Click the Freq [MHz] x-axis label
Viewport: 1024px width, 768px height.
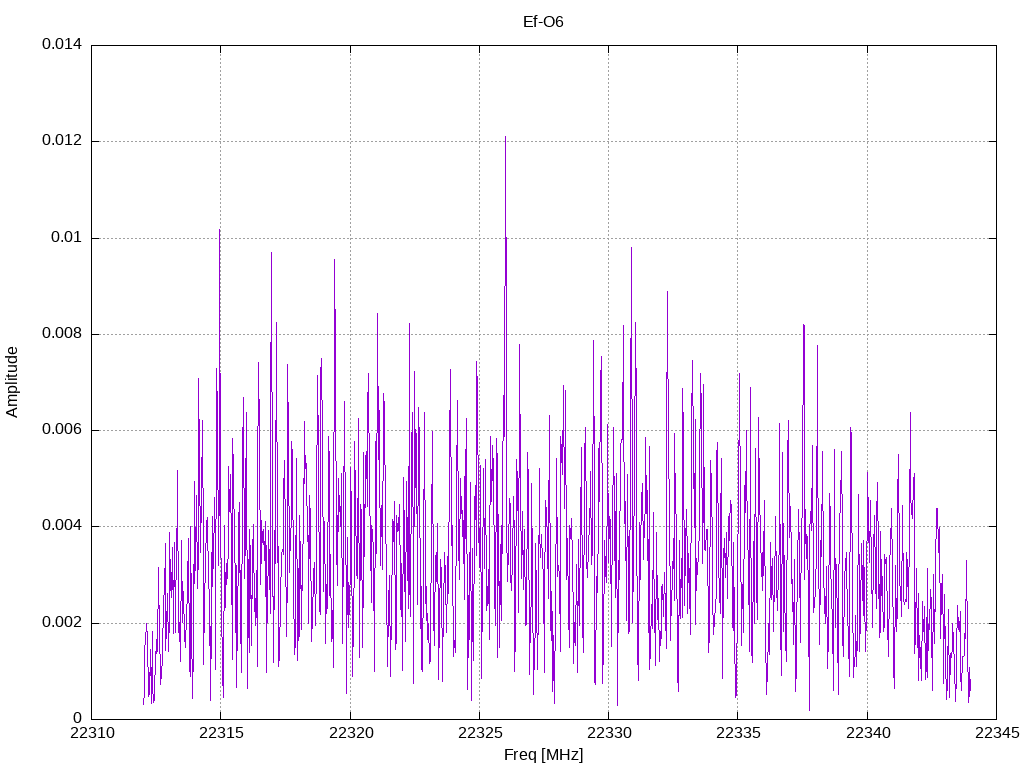pyautogui.click(x=543, y=755)
